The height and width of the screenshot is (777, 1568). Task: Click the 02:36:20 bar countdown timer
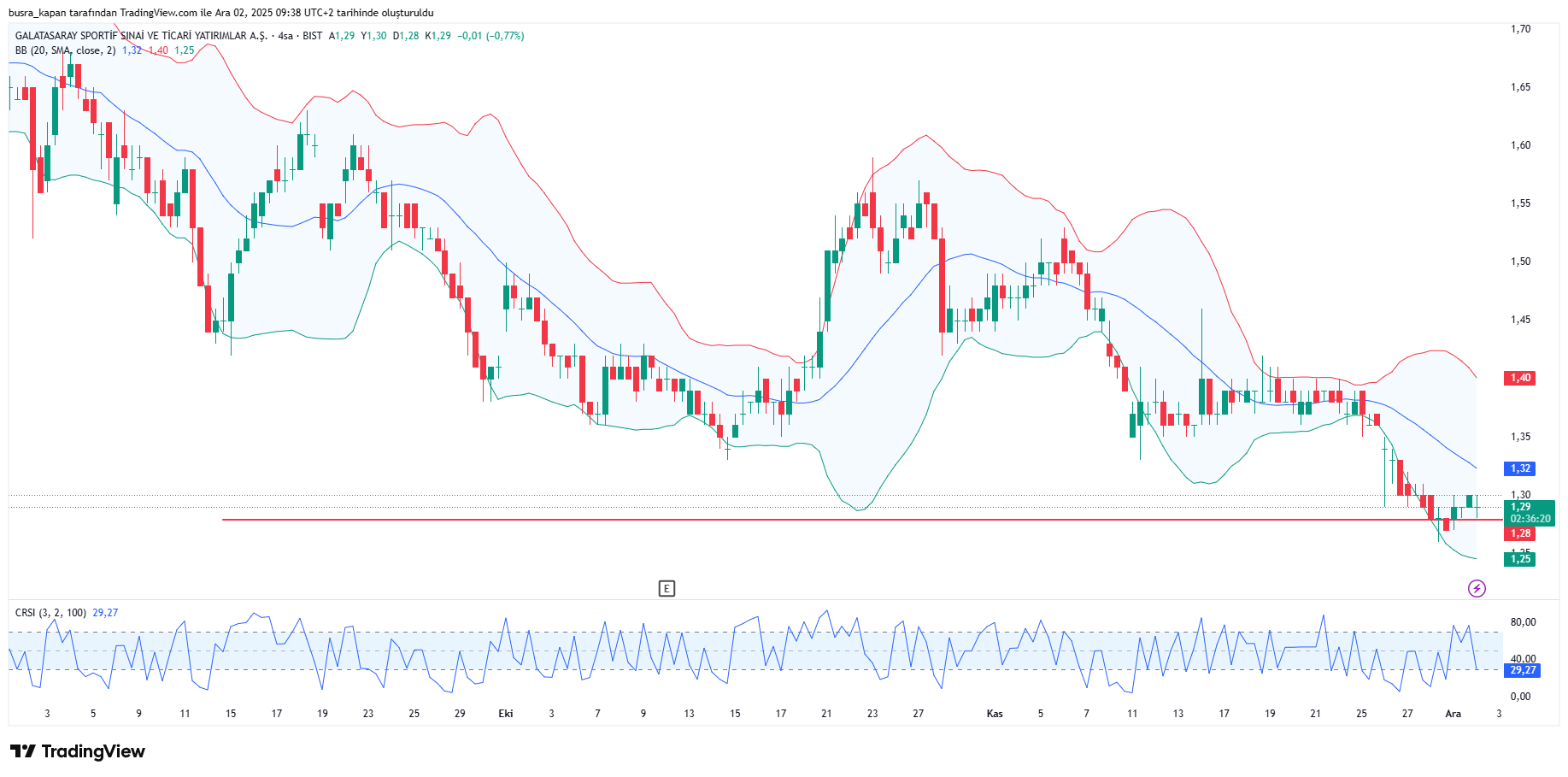[1530, 519]
